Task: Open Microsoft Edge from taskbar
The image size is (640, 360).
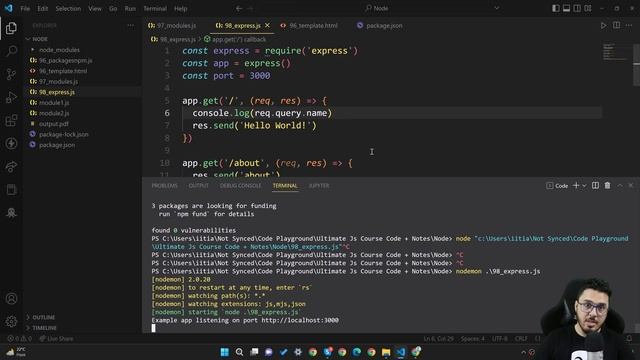Action: coord(357,352)
